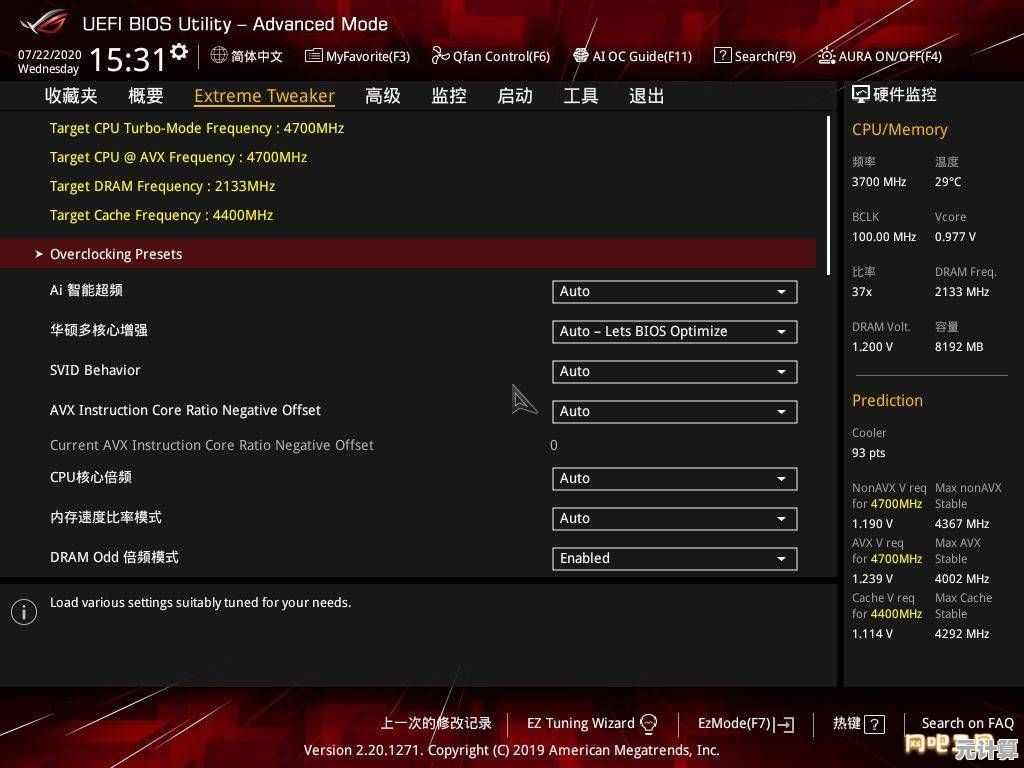Click the settings gear beside the clock
Viewport: 1024px width, 768px height.
coord(179,52)
